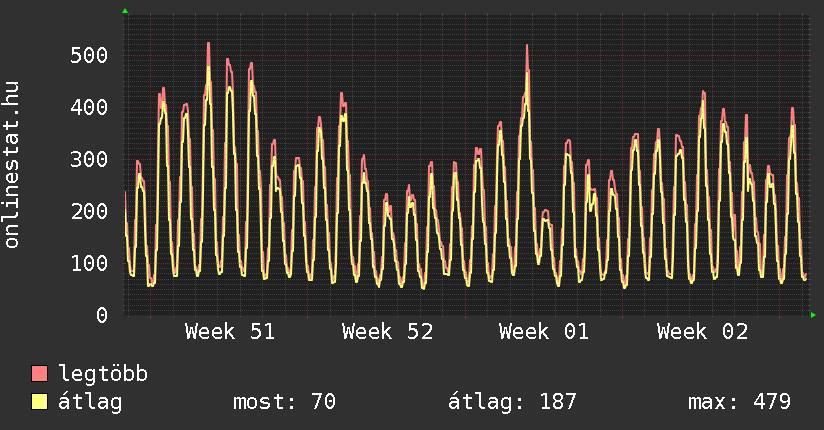This screenshot has height=430, width=824.
Task: Click the 400 y-axis value
Action: click(89, 107)
